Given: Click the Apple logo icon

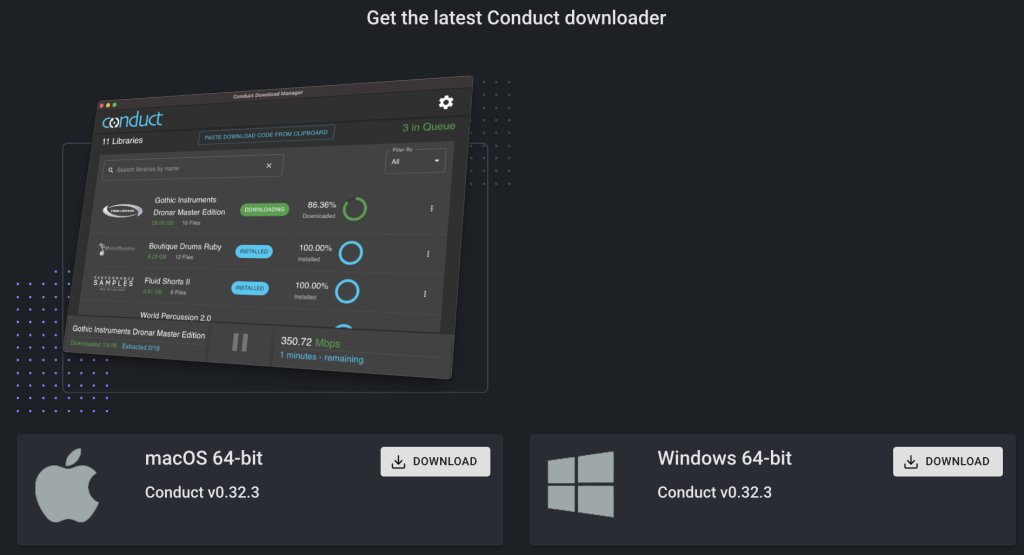Looking at the screenshot, I should click(x=67, y=485).
